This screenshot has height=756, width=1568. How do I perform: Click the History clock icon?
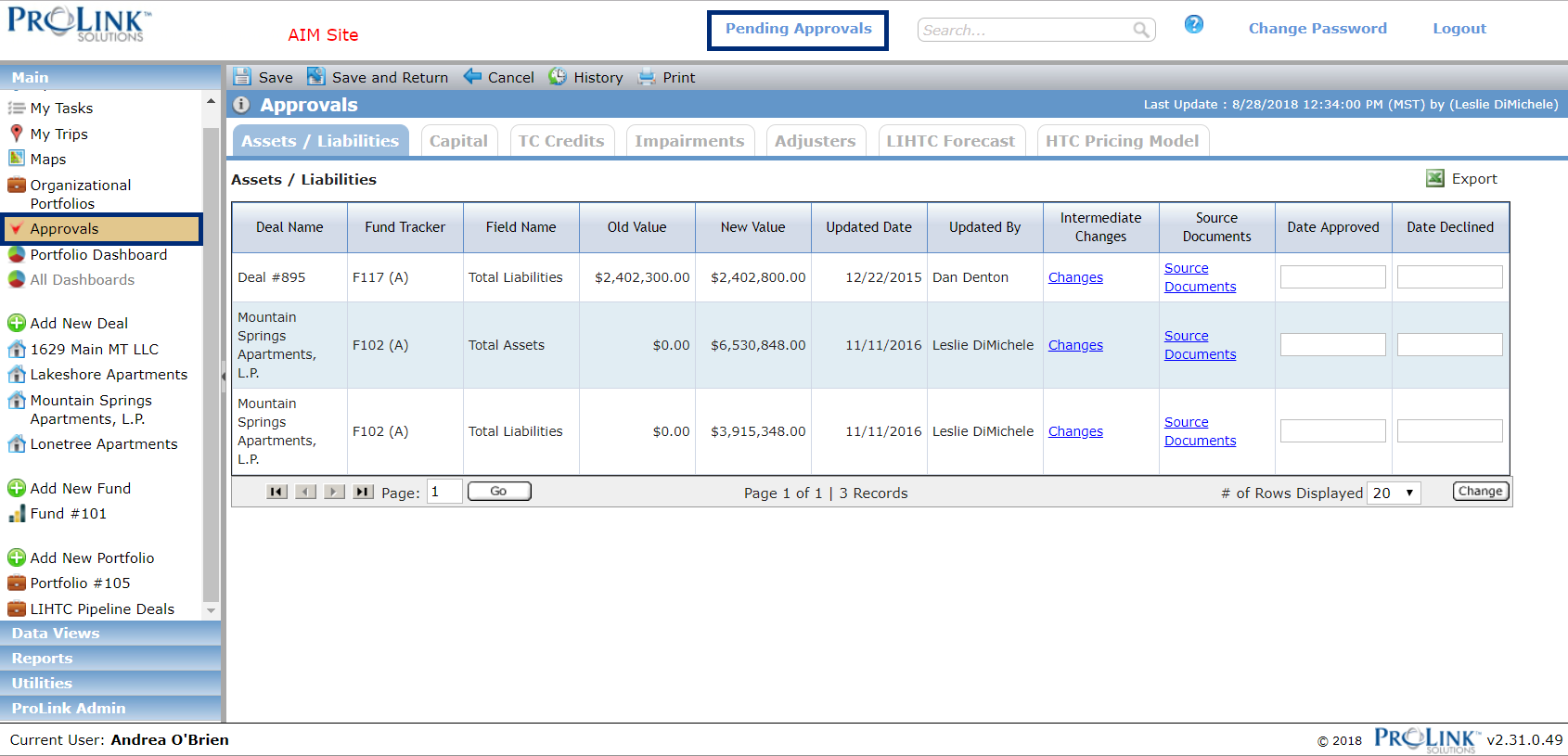tap(558, 77)
